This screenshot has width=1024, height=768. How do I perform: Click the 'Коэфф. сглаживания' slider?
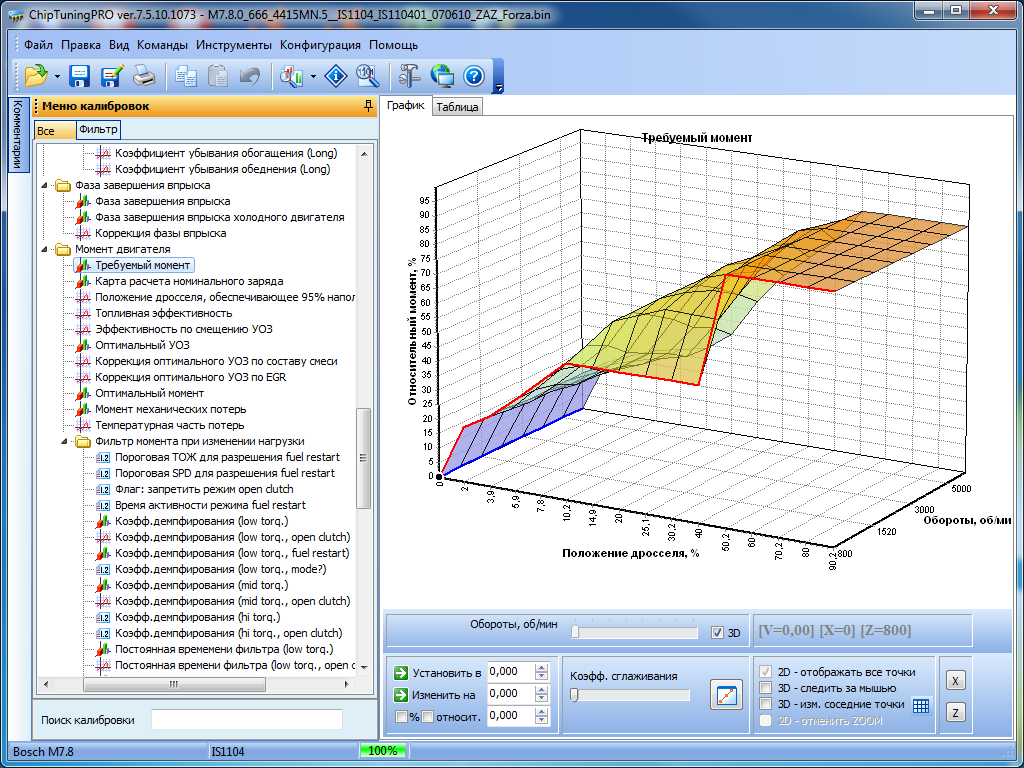click(630, 695)
